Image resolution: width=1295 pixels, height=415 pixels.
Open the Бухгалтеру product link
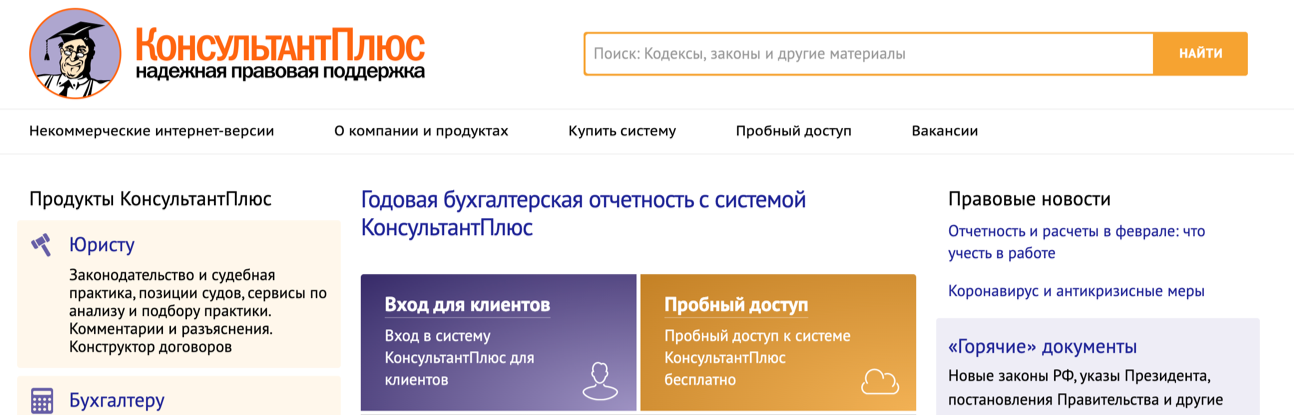[x=116, y=401]
